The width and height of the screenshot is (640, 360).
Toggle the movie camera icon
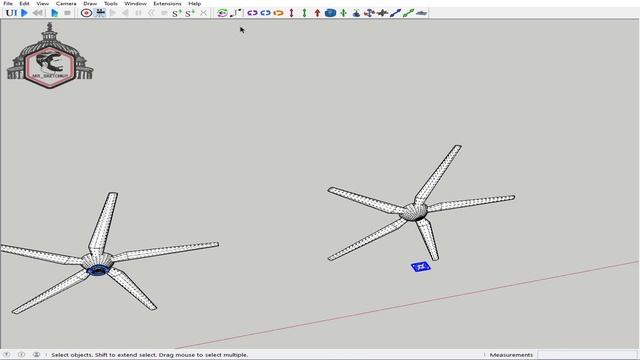click(100, 13)
